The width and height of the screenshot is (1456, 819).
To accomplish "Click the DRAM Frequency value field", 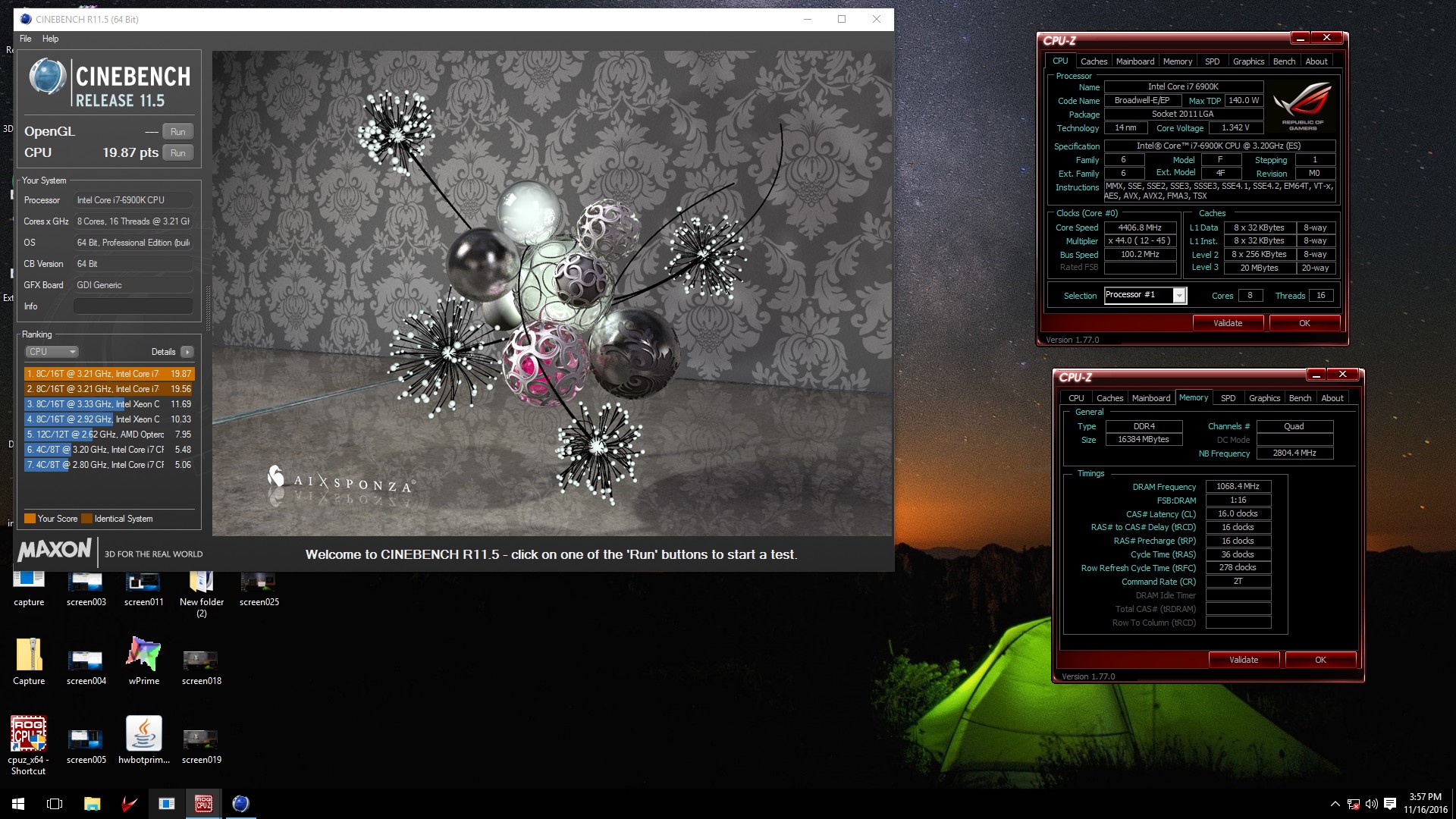I will (x=1238, y=487).
